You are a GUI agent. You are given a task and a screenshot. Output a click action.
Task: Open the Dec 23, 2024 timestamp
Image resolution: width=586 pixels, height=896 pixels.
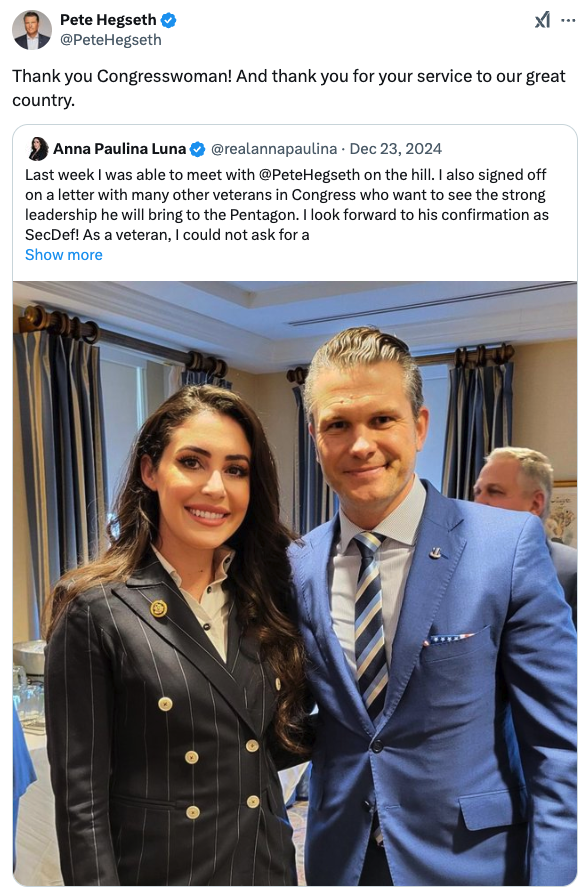tap(395, 149)
